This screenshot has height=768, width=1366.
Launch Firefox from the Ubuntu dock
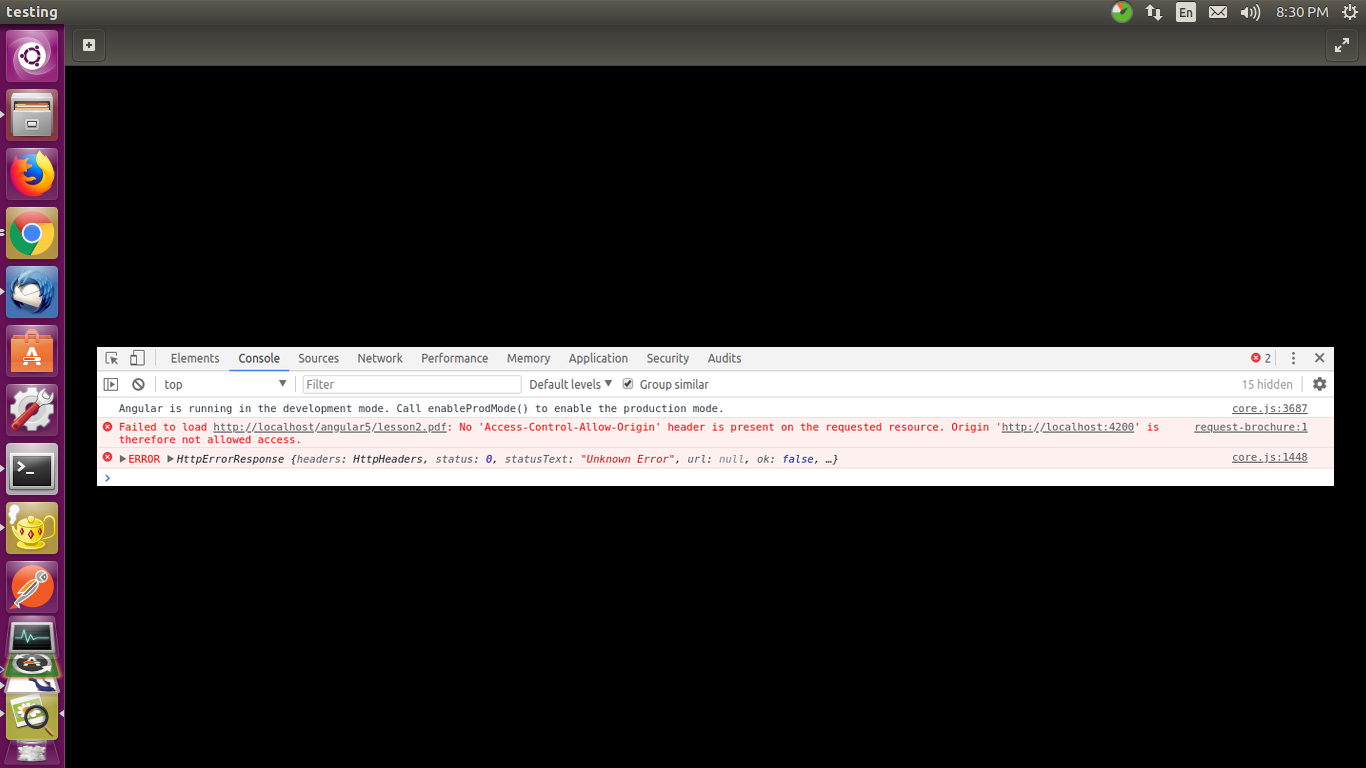click(32, 173)
